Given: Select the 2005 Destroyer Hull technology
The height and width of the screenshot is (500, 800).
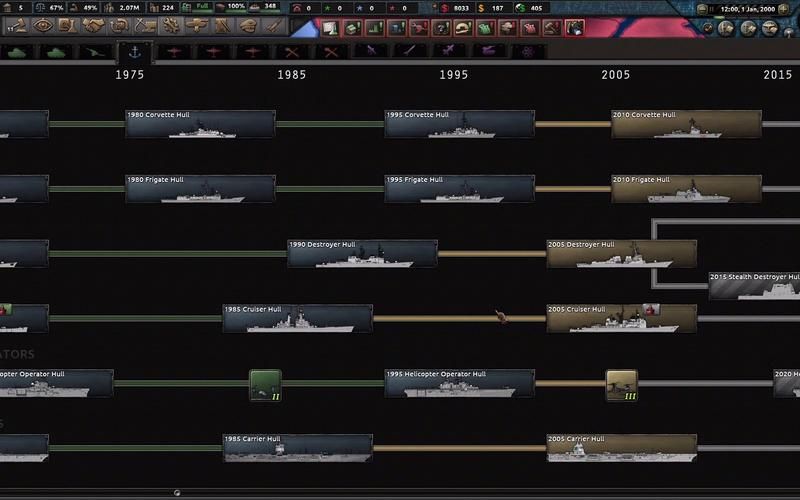Looking at the screenshot, I should (621, 254).
